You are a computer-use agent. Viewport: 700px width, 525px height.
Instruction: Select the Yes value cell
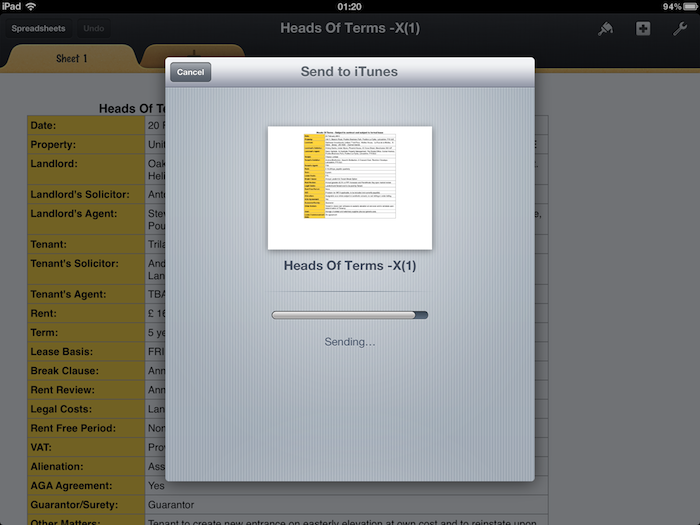coord(346,486)
